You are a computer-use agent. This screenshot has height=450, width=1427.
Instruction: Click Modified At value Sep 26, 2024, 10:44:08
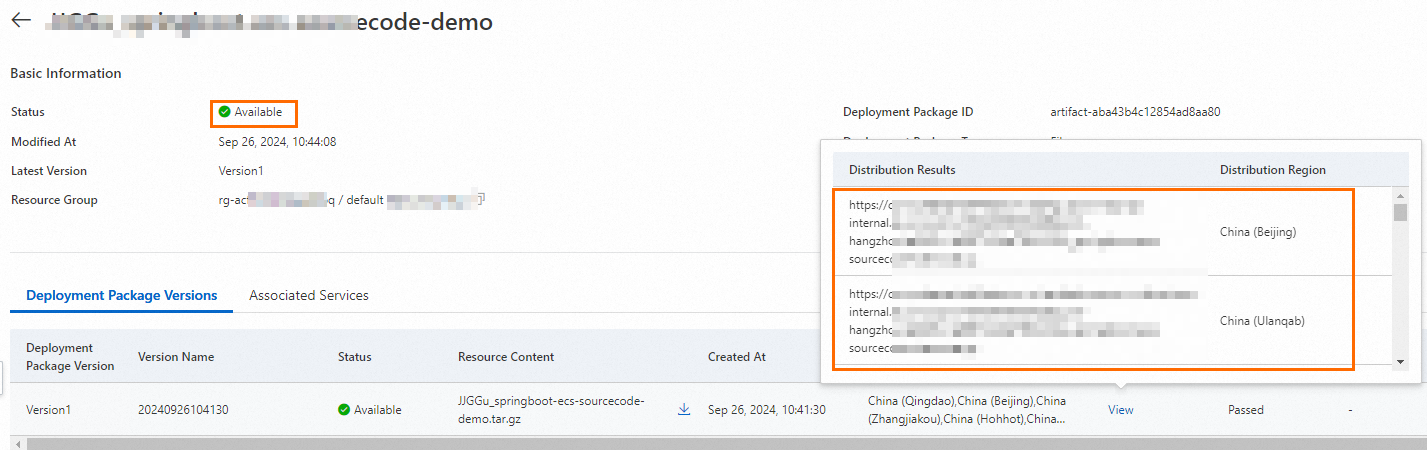point(277,142)
